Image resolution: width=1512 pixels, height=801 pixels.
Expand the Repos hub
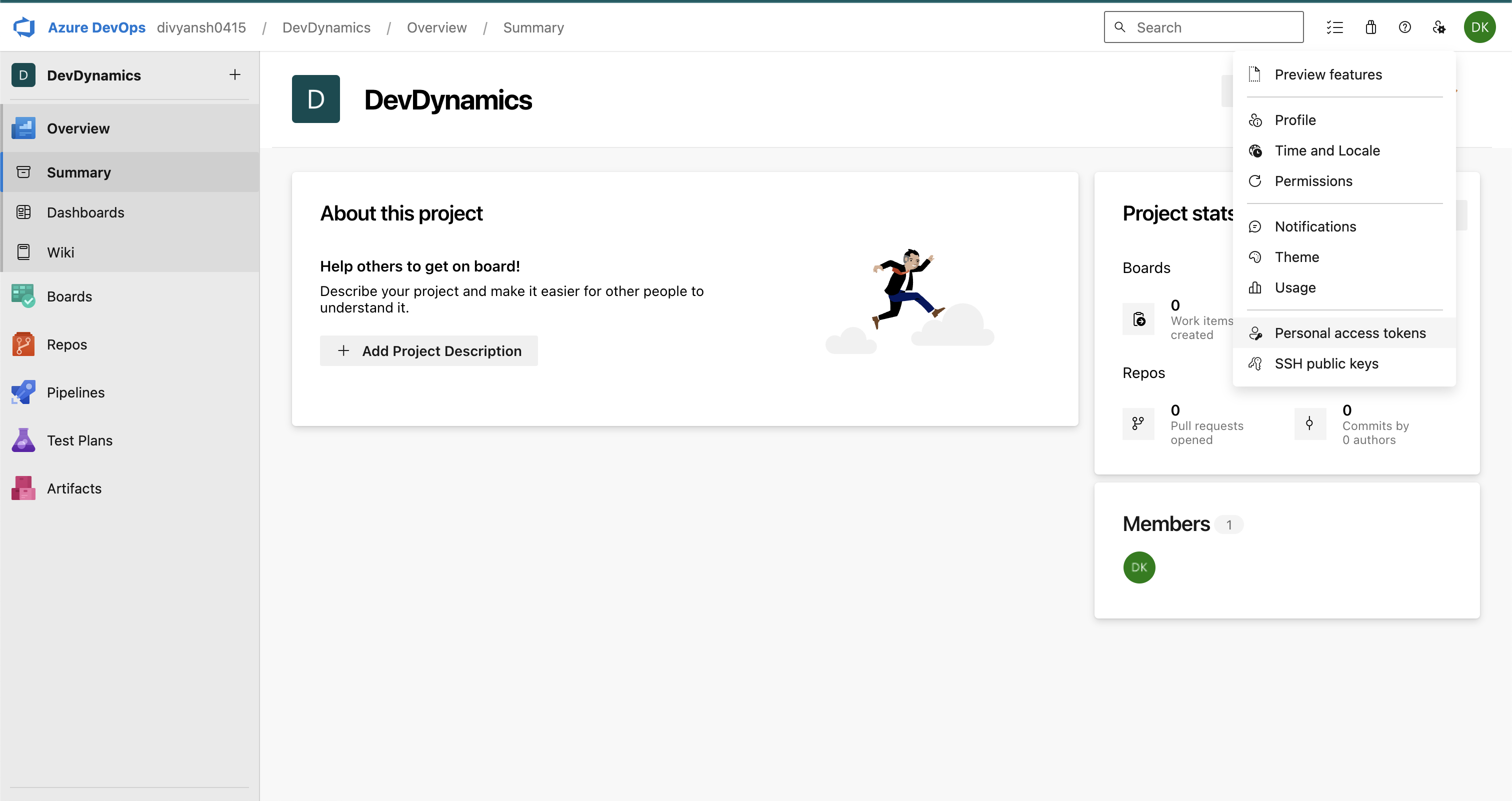(x=130, y=344)
